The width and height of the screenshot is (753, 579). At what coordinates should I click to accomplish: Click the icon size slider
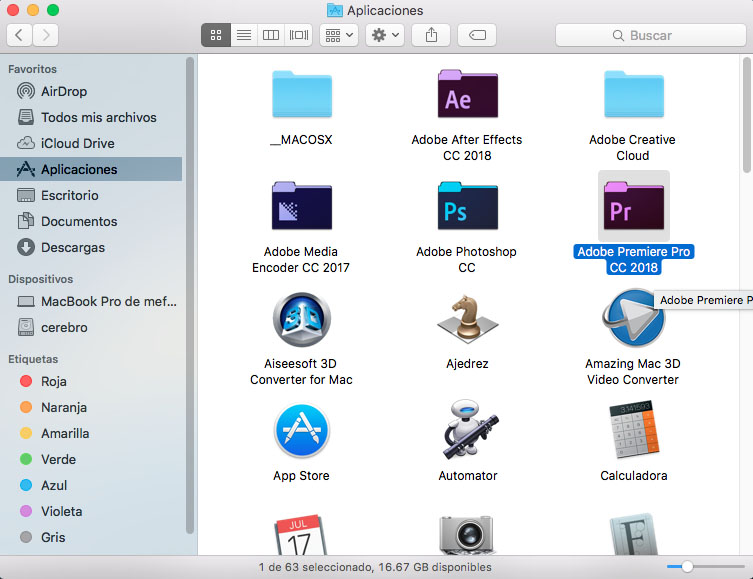click(x=705, y=567)
